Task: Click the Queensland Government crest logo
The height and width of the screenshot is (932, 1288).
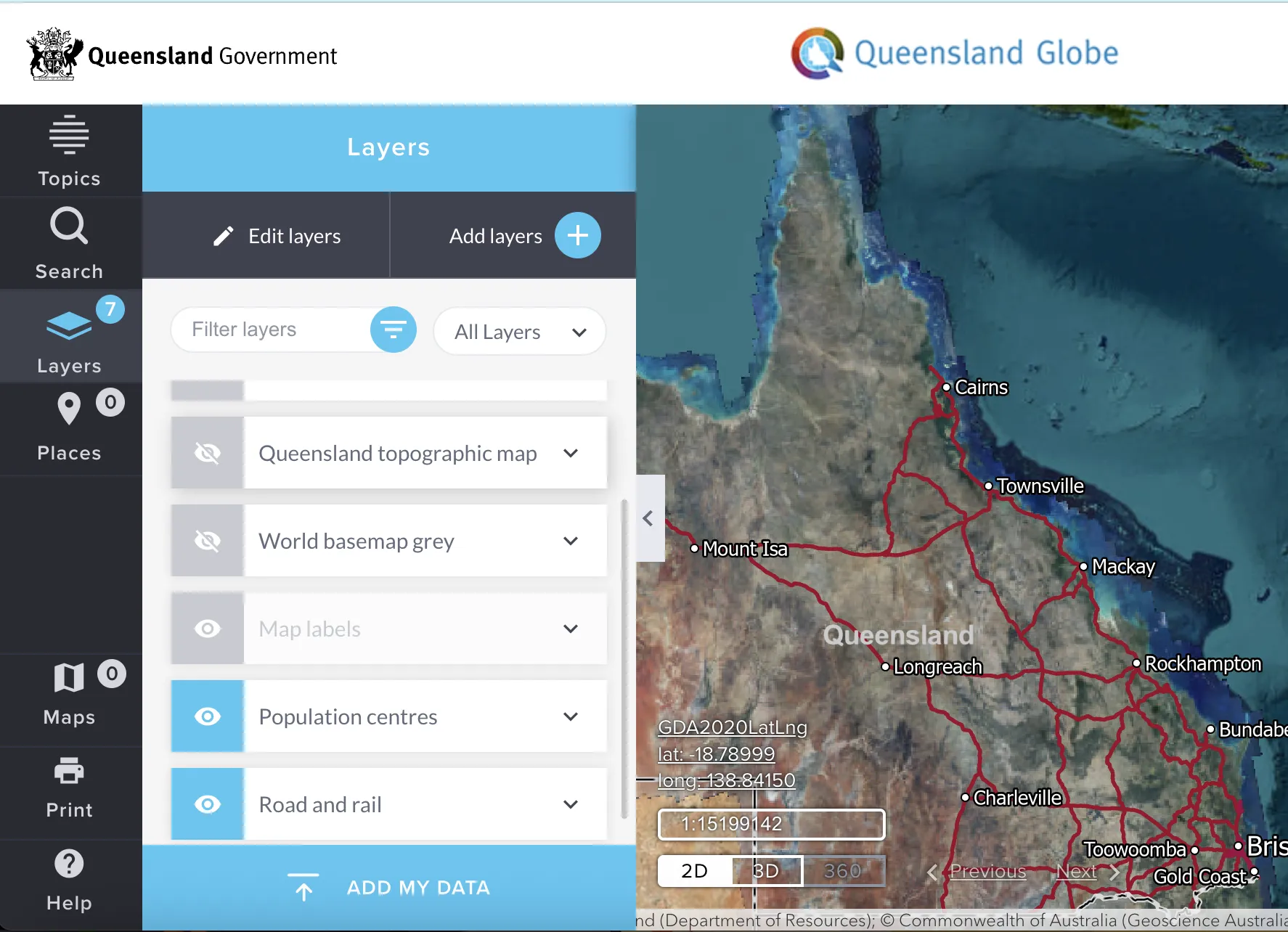Action: 54,54
